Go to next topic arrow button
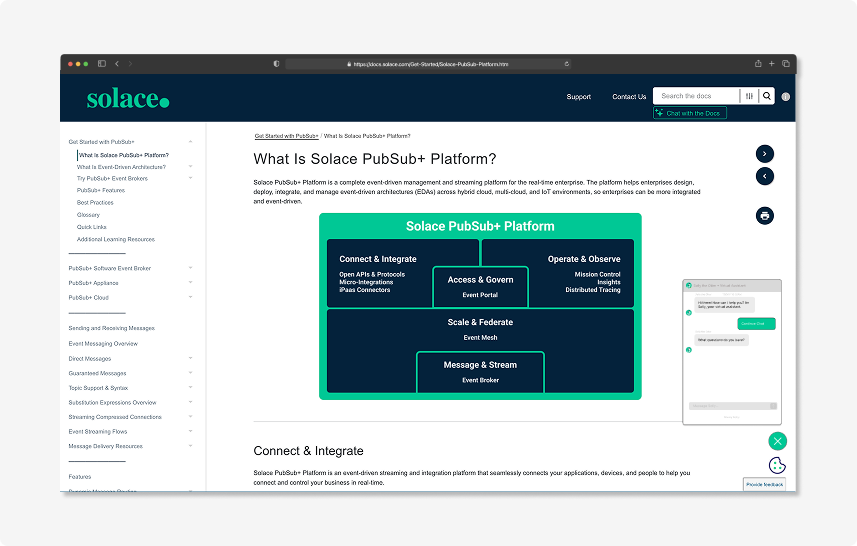The height and width of the screenshot is (546, 857). [x=764, y=153]
